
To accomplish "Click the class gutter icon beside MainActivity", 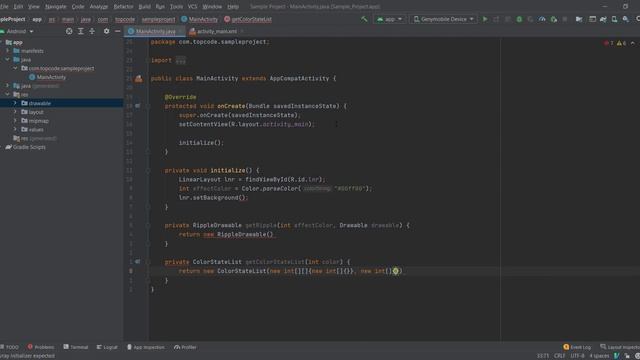I will pyautogui.click(x=139, y=78).
